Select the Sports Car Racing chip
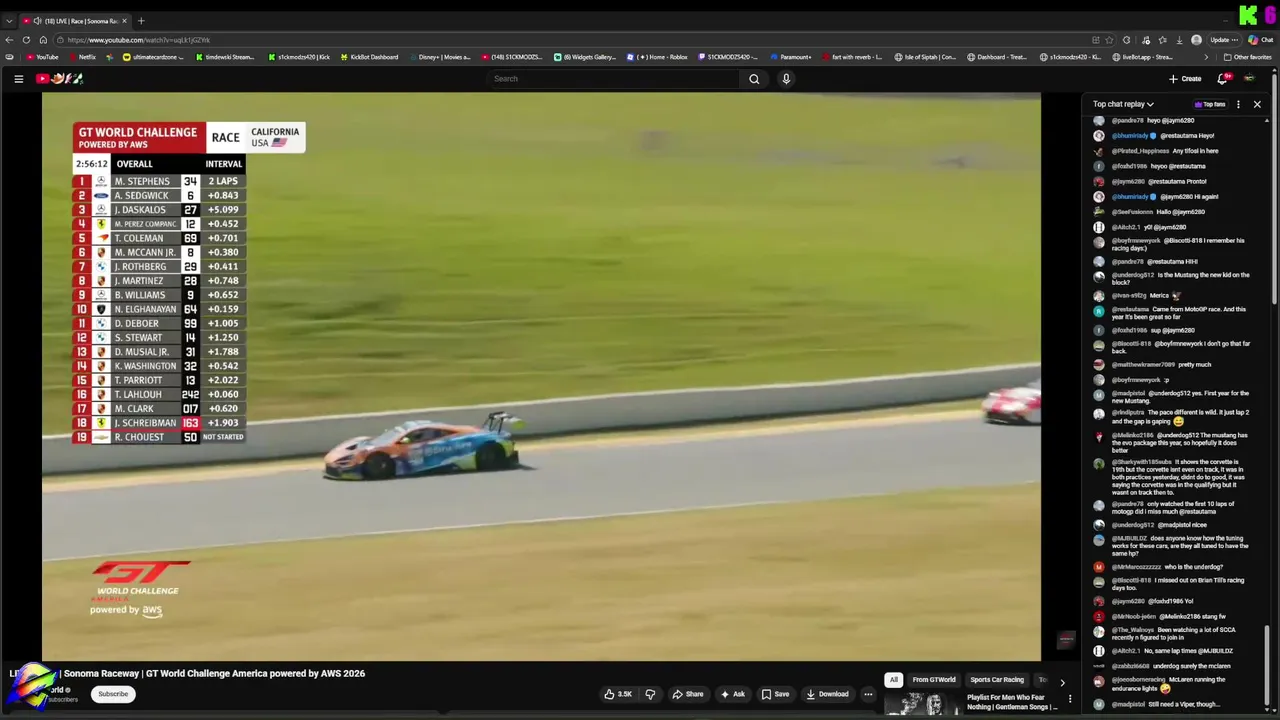1280x720 pixels. pyautogui.click(x=997, y=680)
